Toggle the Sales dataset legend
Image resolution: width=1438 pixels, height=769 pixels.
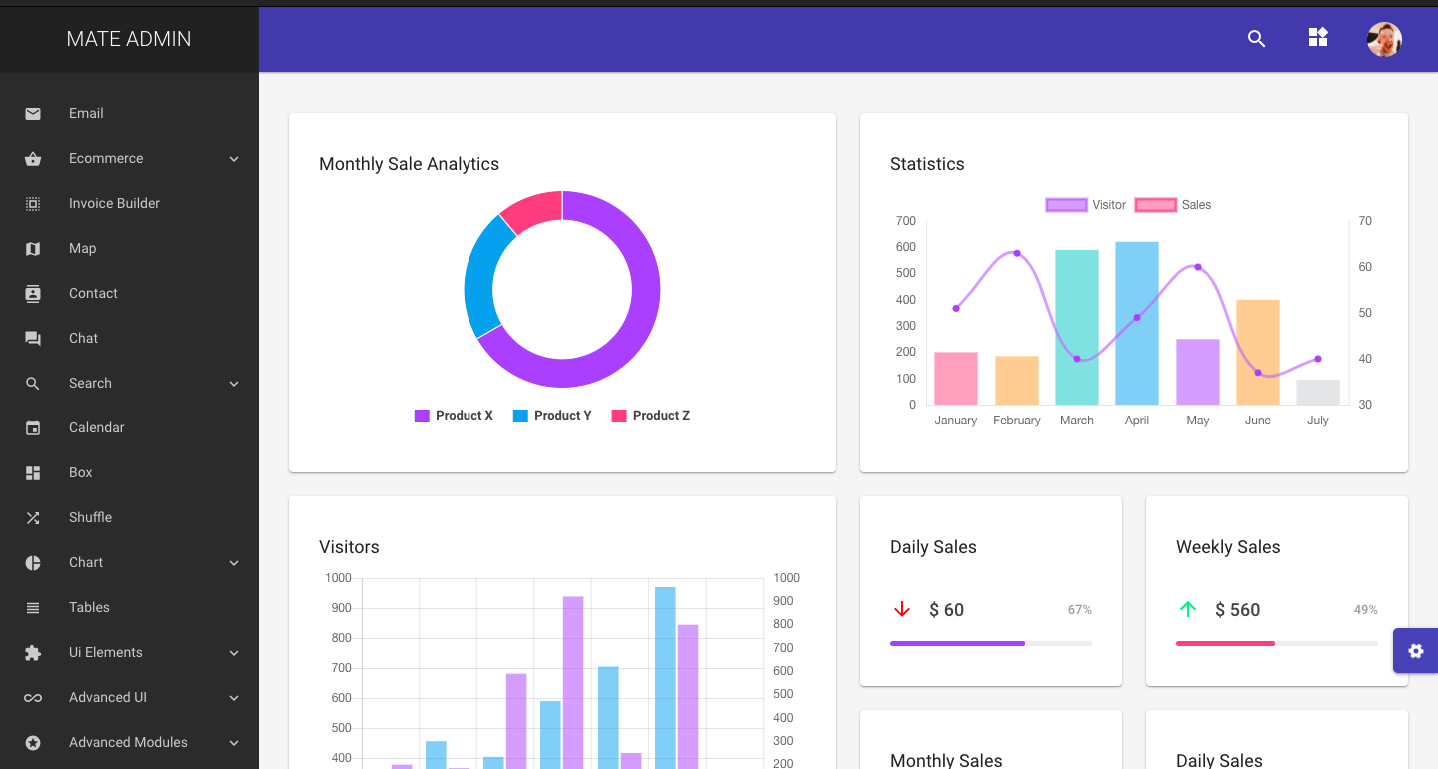click(x=1173, y=205)
